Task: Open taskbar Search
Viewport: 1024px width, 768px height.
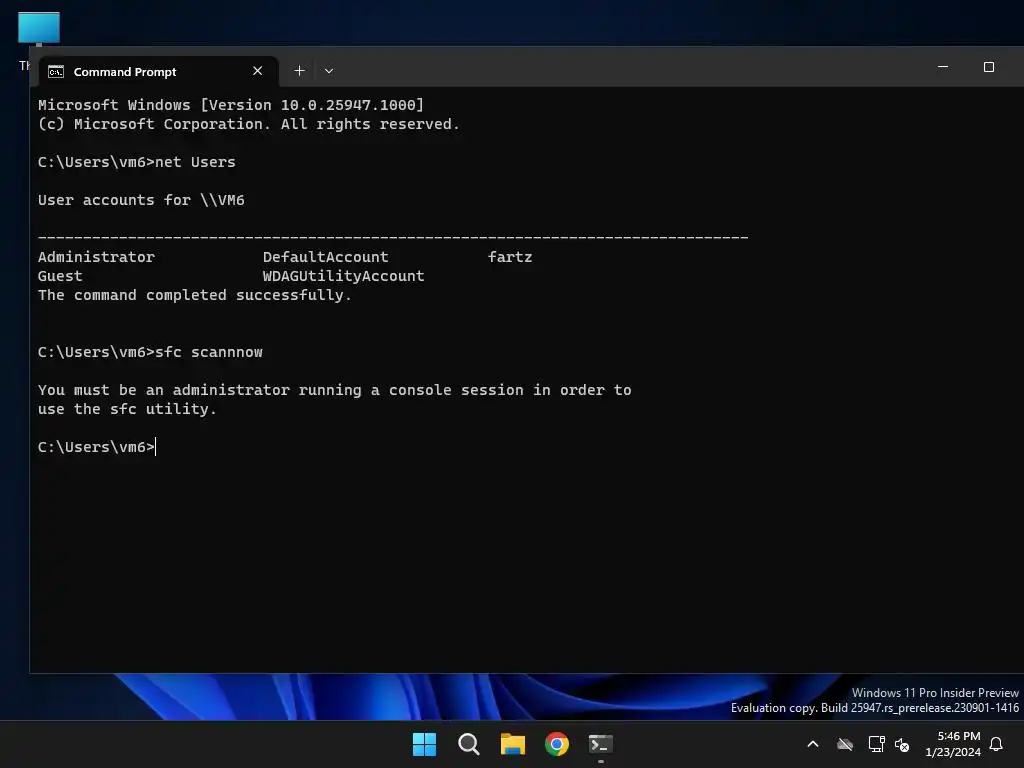Action: (x=469, y=744)
